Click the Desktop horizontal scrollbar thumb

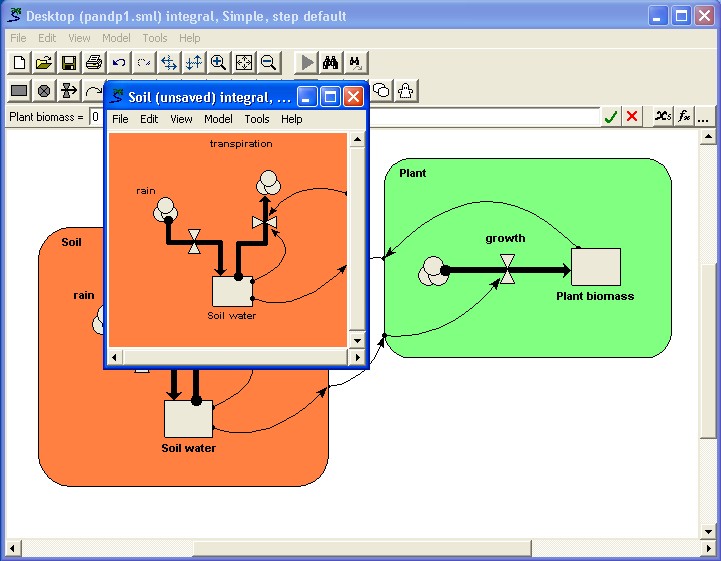362,549
